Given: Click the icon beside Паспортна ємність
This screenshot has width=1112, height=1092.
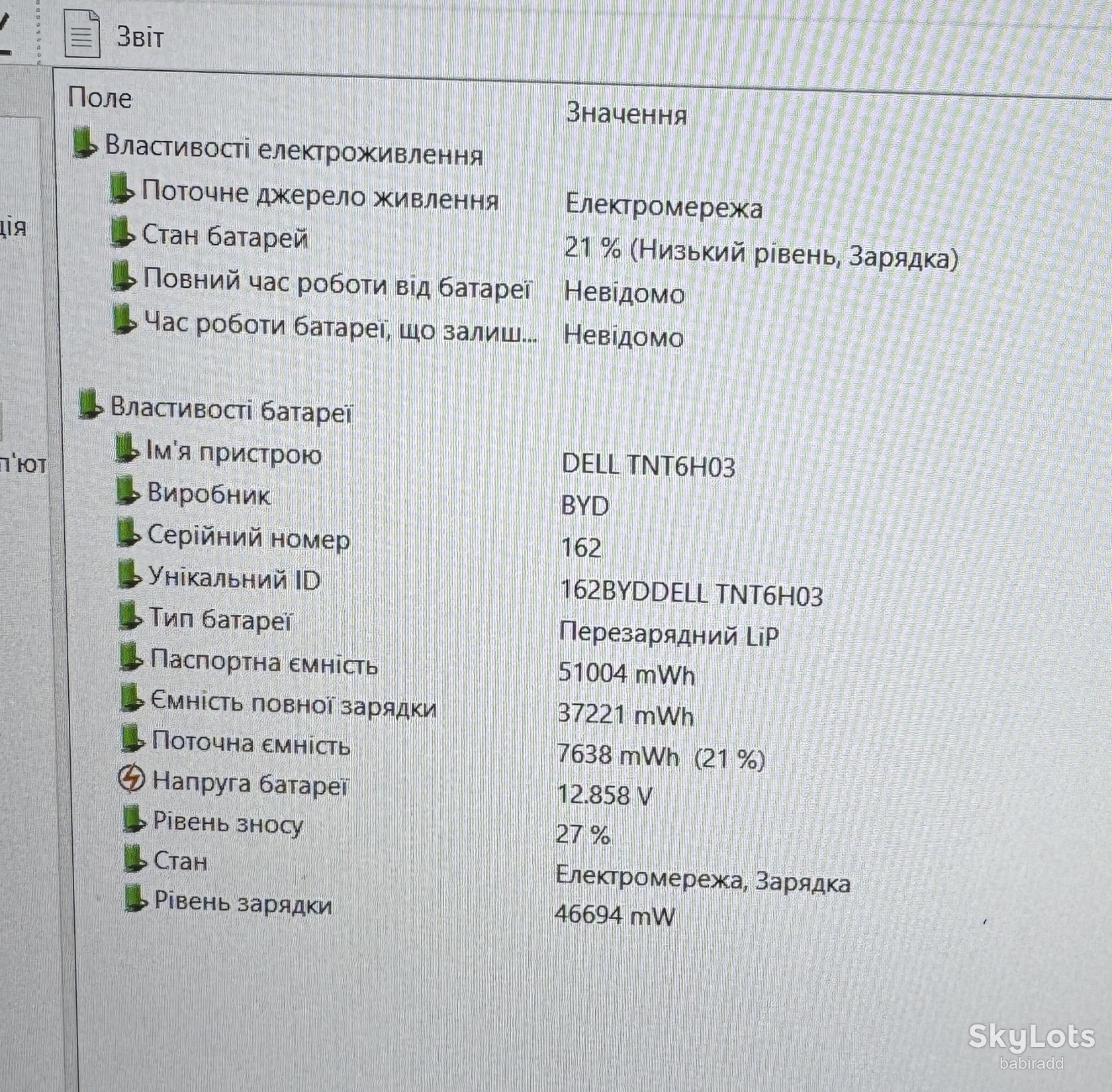Looking at the screenshot, I should pyautogui.click(x=131, y=657).
